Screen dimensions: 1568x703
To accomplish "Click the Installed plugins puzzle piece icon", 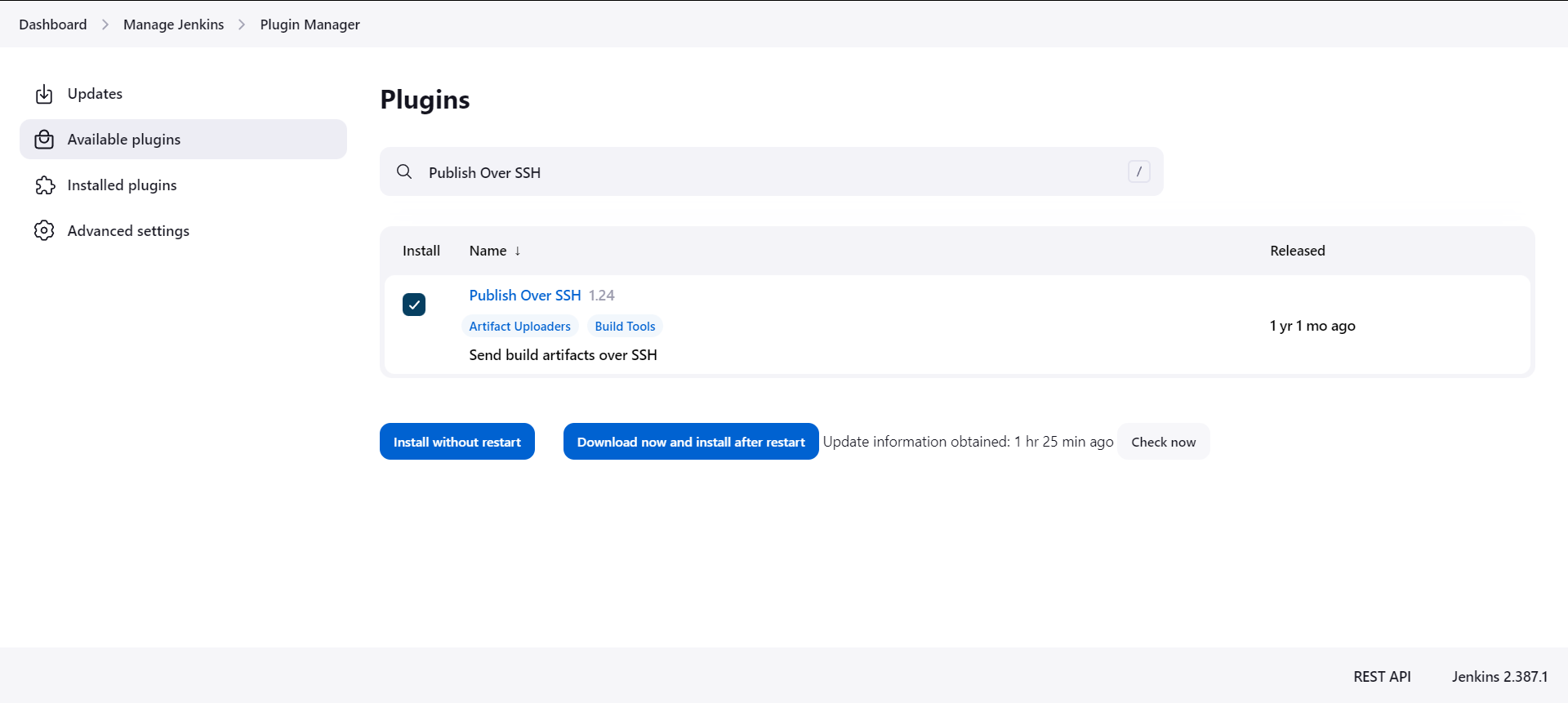I will click(x=44, y=185).
